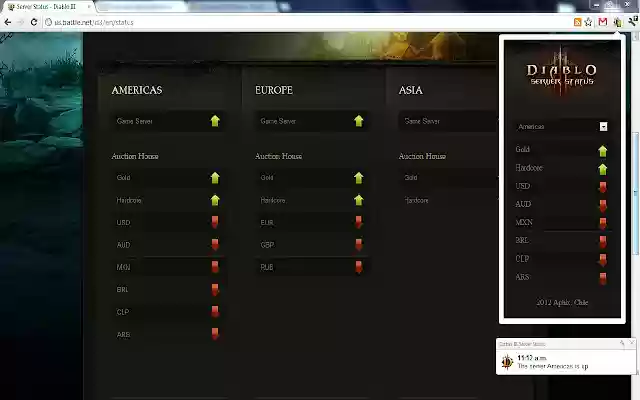Click Americas MXN red down arrow
The width and height of the screenshot is (640, 400).
[x=215, y=267]
